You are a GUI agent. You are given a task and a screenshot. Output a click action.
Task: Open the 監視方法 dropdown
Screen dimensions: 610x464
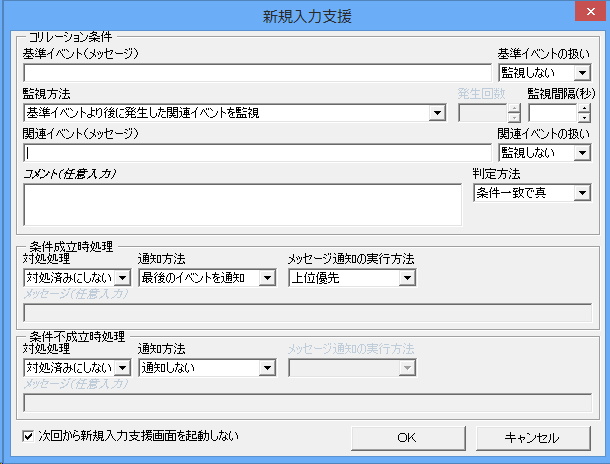(x=235, y=113)
